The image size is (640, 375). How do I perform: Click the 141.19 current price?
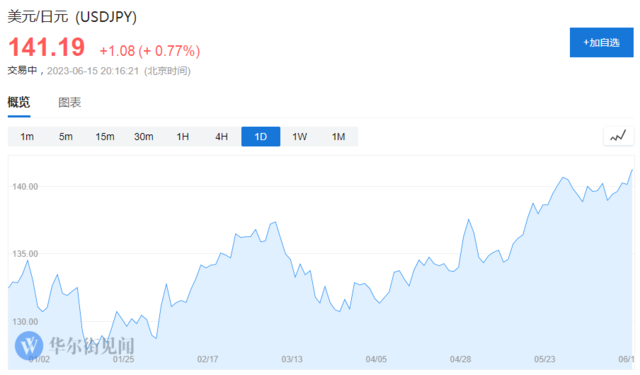coord(47,47)
